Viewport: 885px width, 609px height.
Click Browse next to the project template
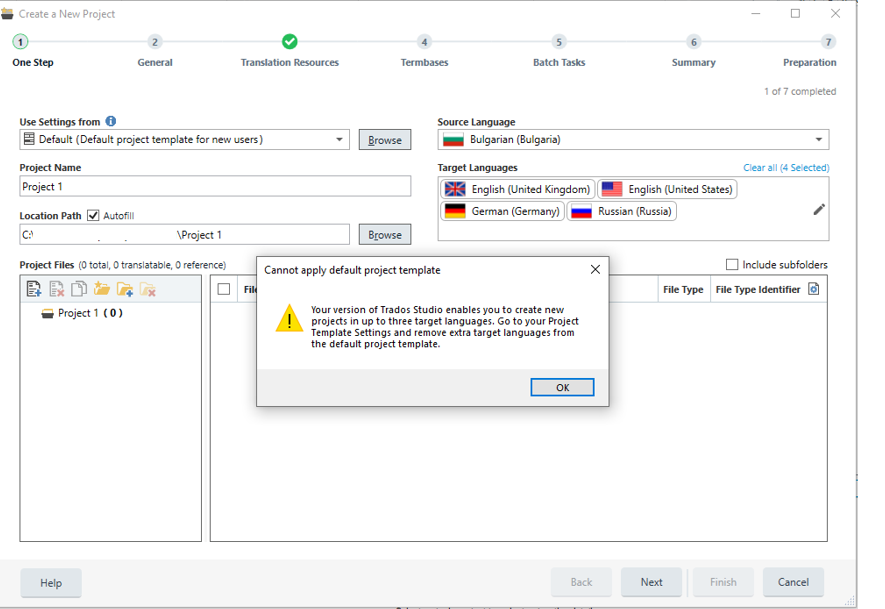(385, 140)
